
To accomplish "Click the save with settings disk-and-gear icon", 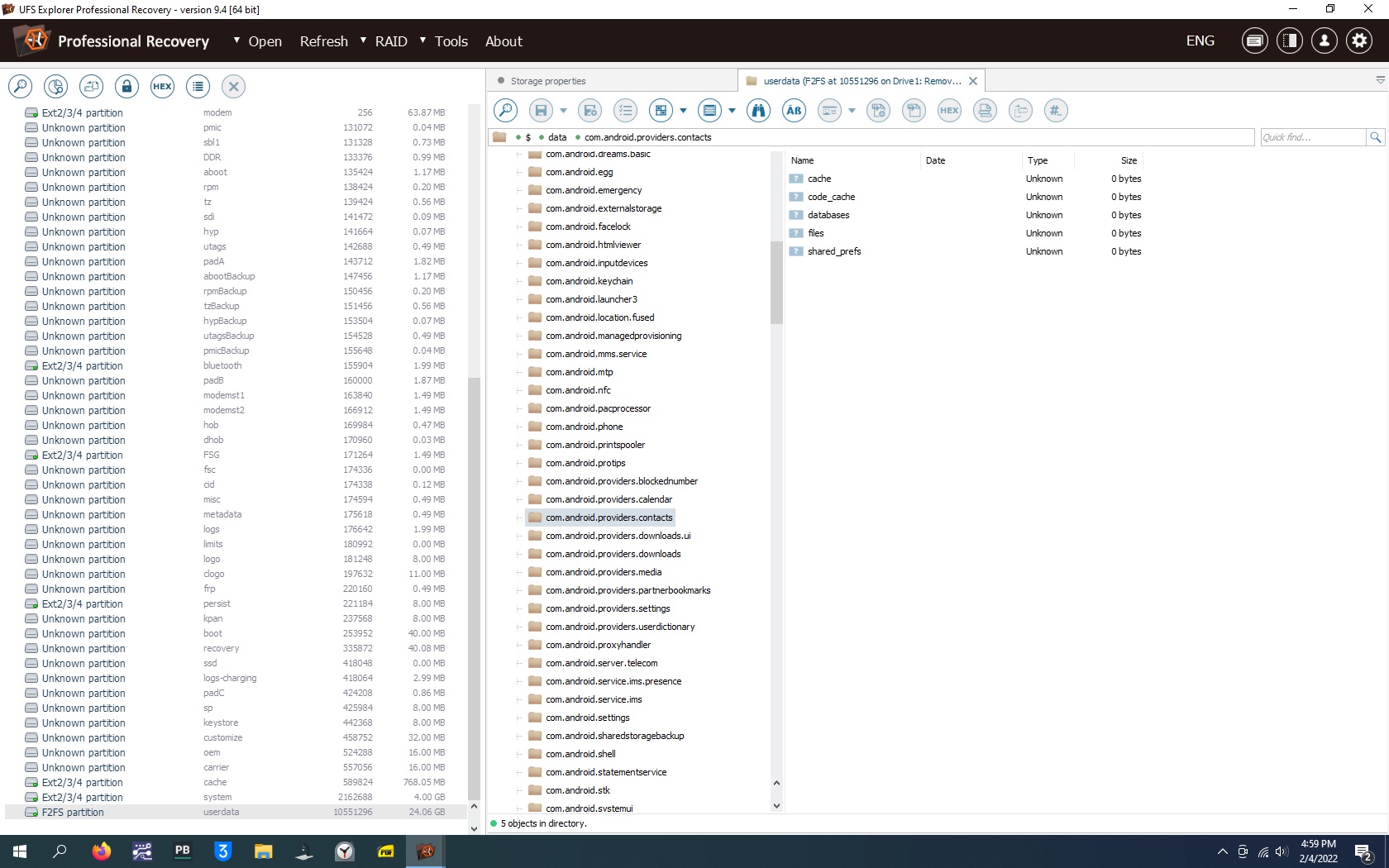I will pos(590,110).
